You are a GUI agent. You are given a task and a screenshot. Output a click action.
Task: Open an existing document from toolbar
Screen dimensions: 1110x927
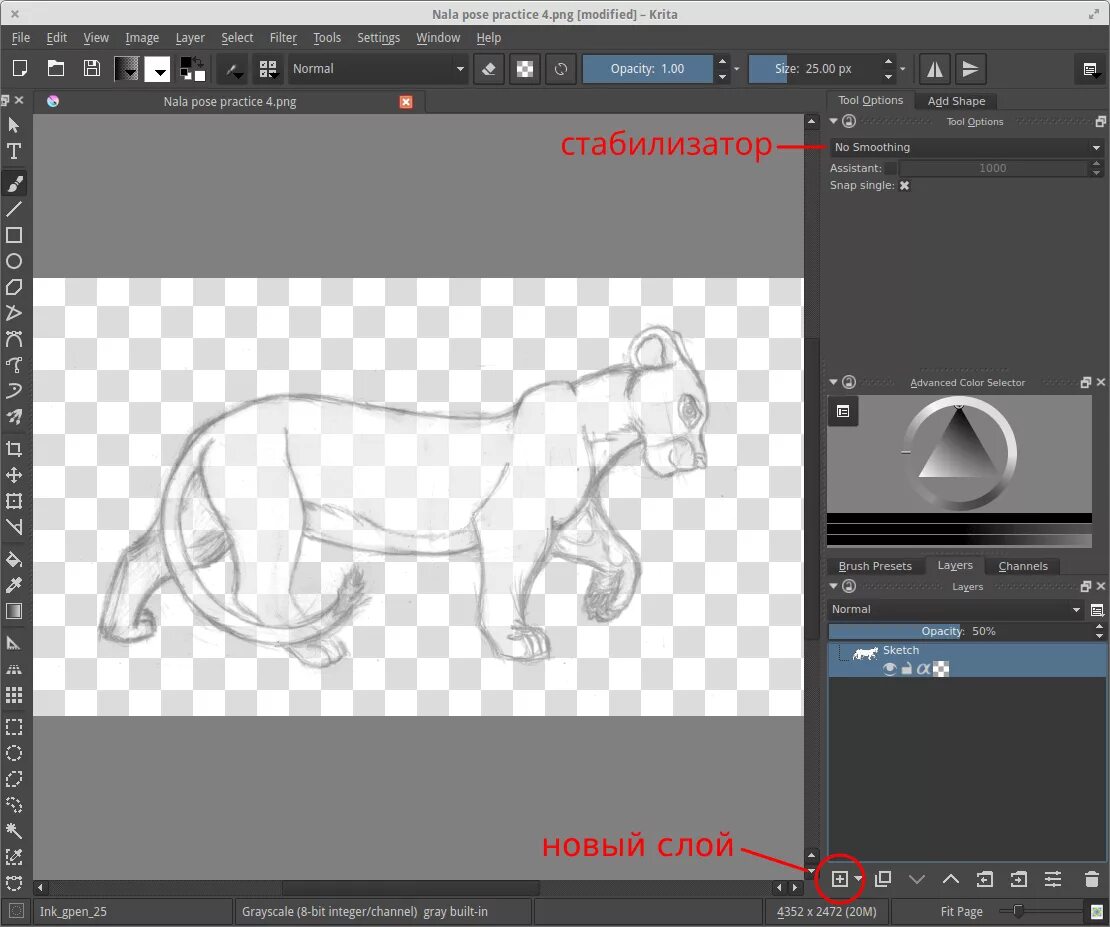point(55,68)
